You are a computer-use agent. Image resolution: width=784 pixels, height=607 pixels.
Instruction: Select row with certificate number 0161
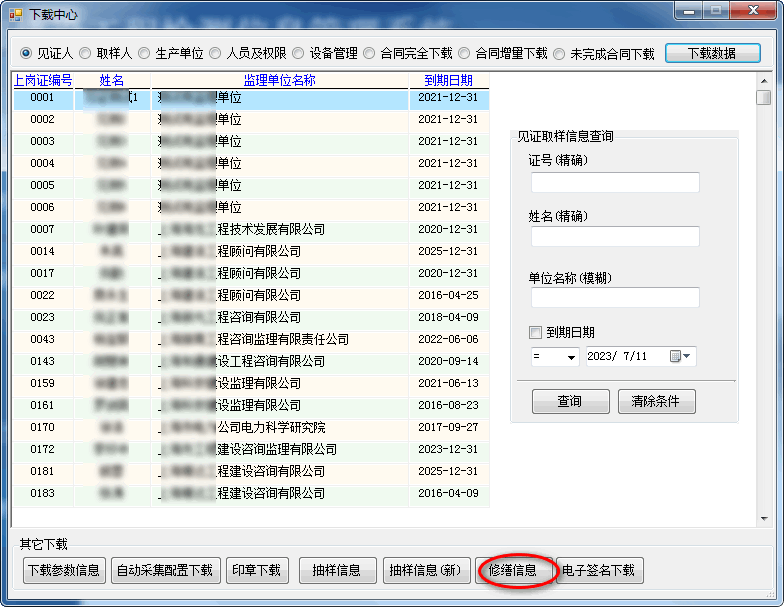pos(251,406)
